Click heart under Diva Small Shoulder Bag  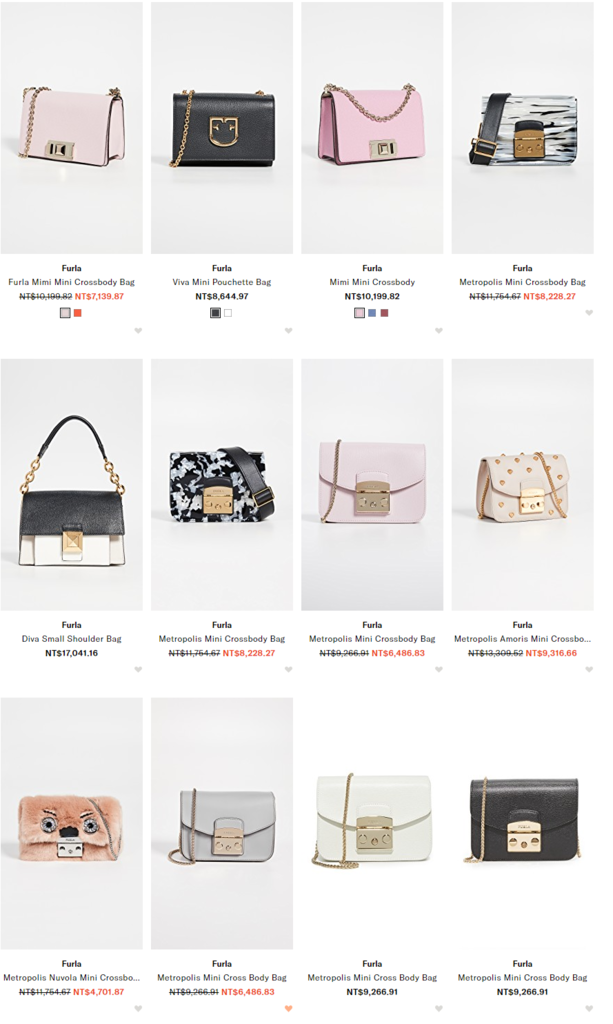pos(138,669)
